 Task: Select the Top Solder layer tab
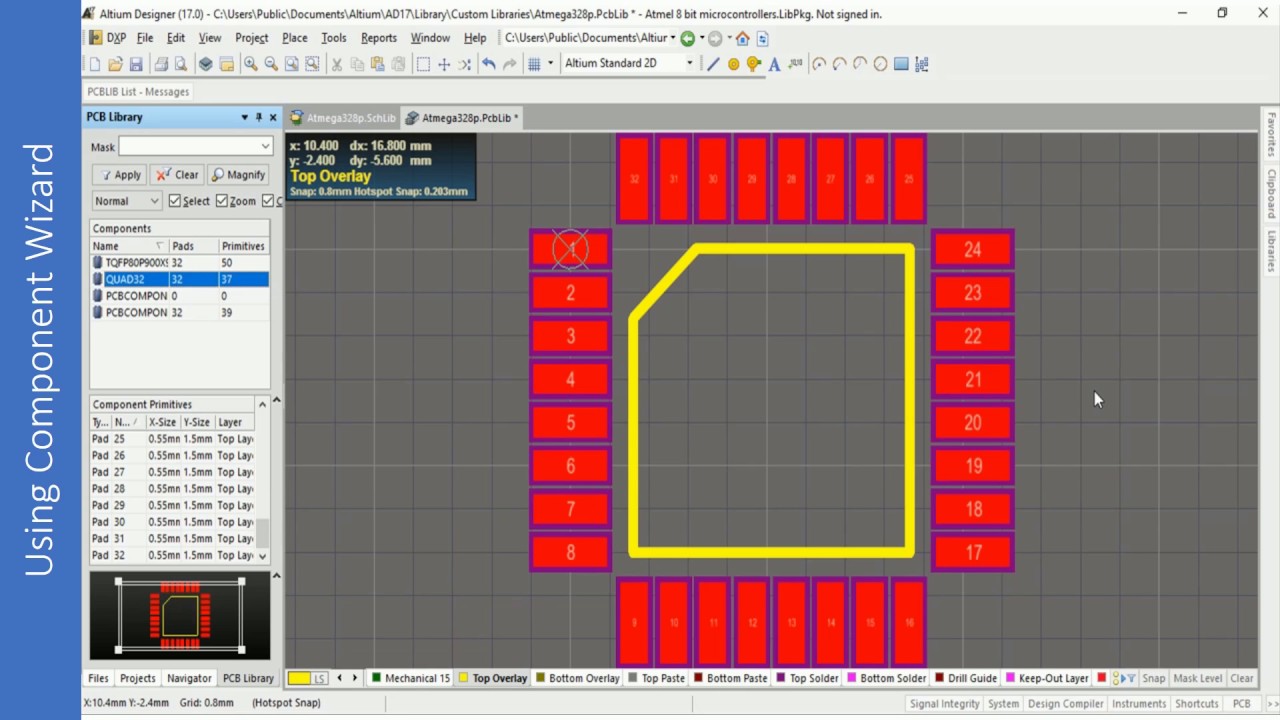pos(807,678)
